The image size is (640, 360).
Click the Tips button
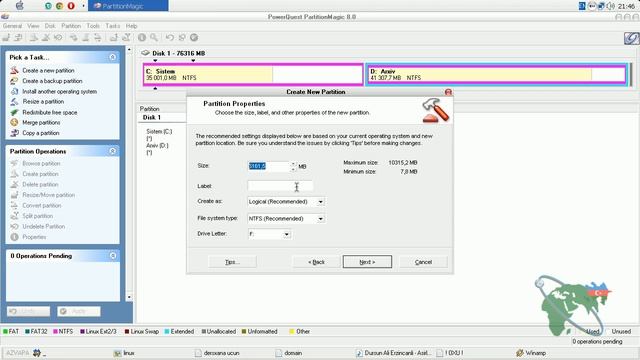click(x=232, y=262)
